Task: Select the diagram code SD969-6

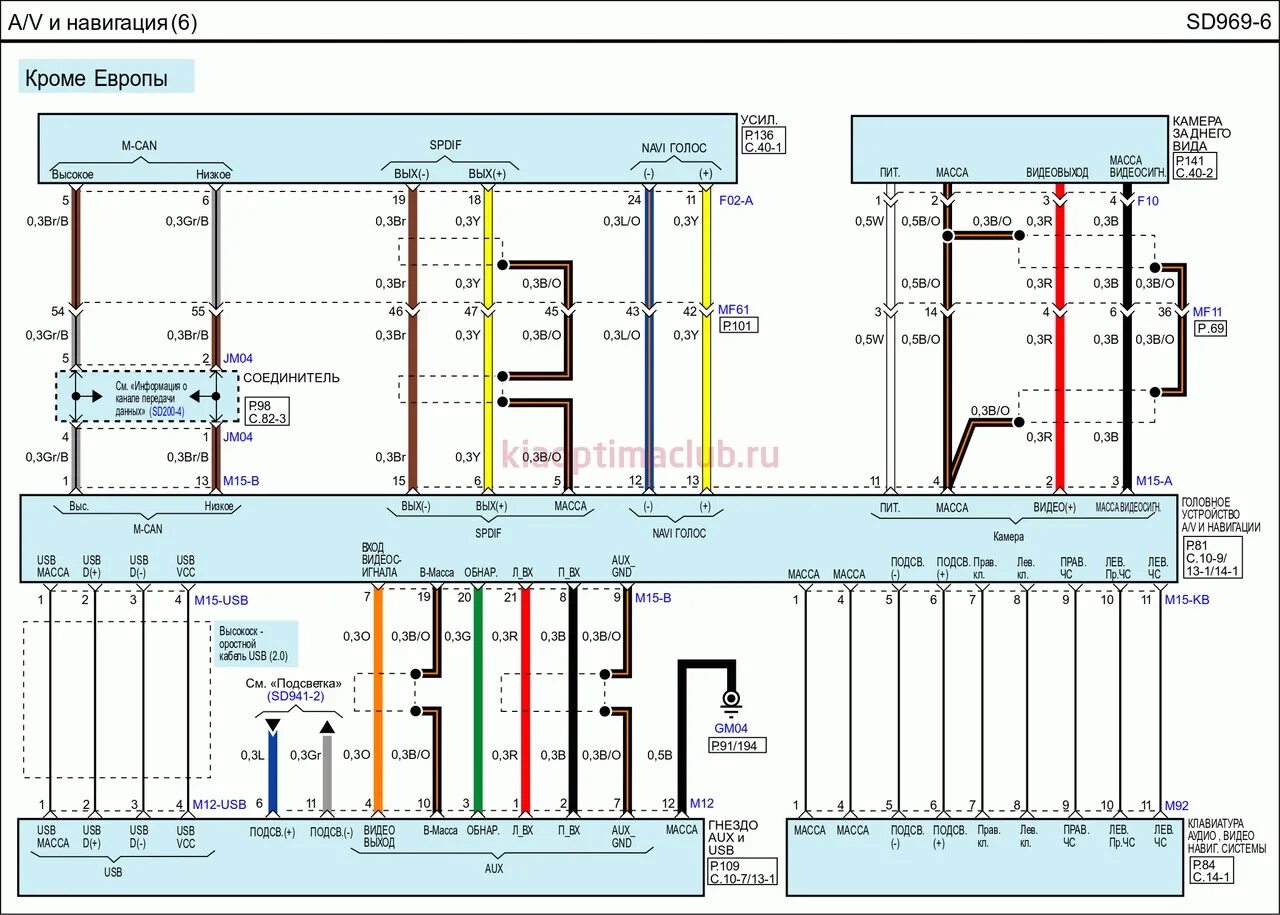Action: pos(1229,21)
